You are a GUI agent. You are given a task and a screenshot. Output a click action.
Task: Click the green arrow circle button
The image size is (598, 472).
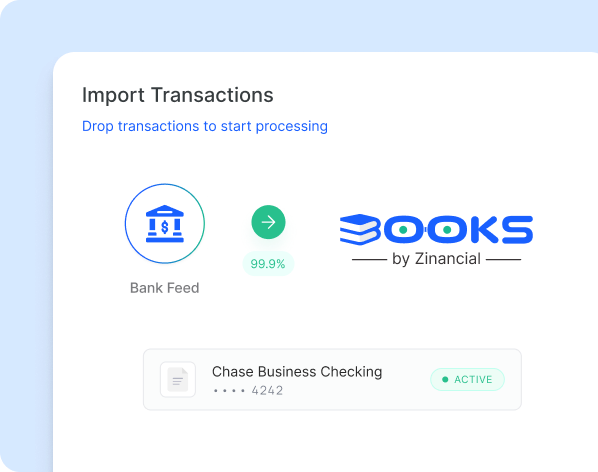click(268, 222)
